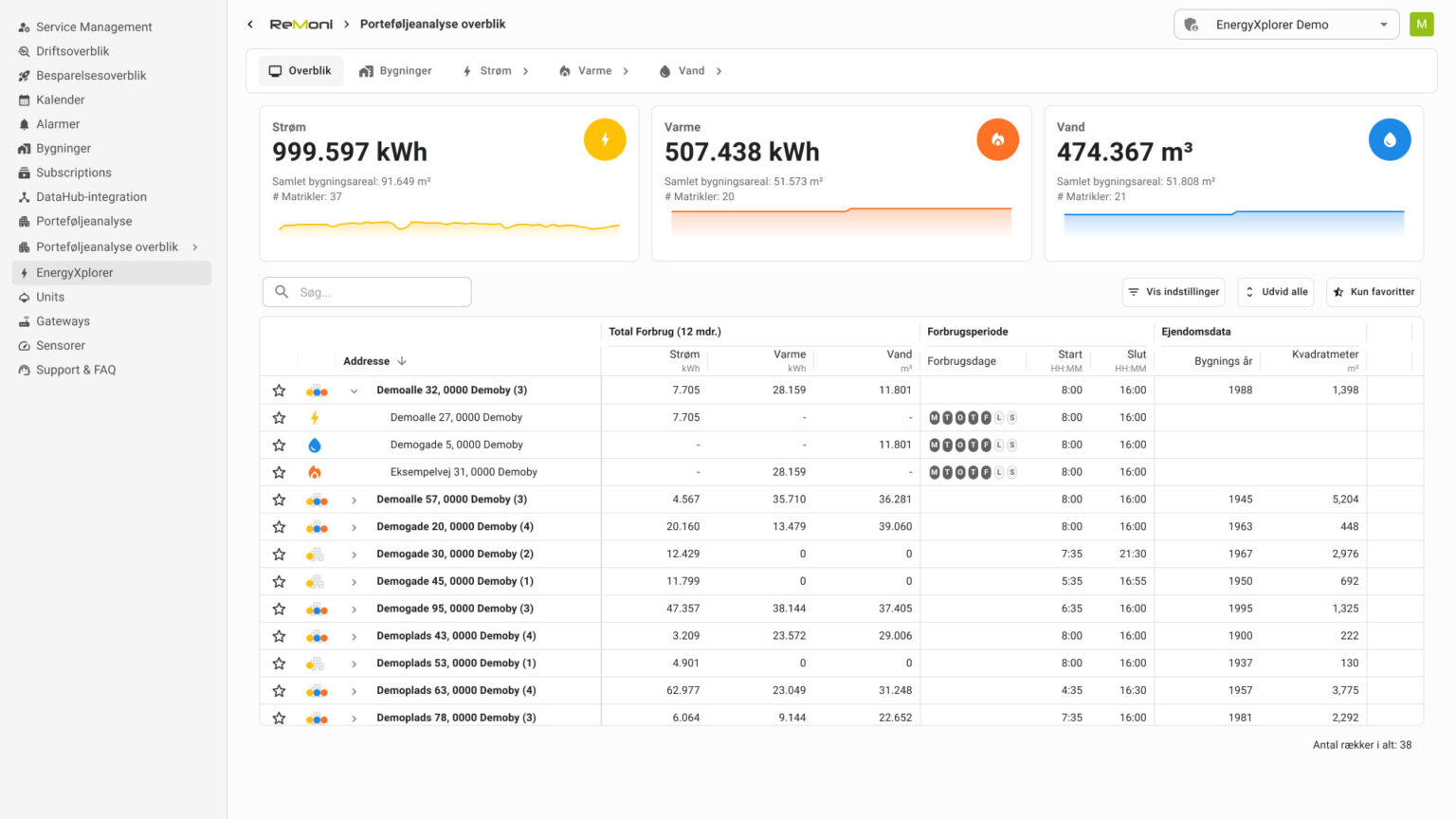Viewport: 1456px width, 819px height.
Task: Click the blue water drop Vand icon
Action: pyautogui.click(x=1390, y=139)
